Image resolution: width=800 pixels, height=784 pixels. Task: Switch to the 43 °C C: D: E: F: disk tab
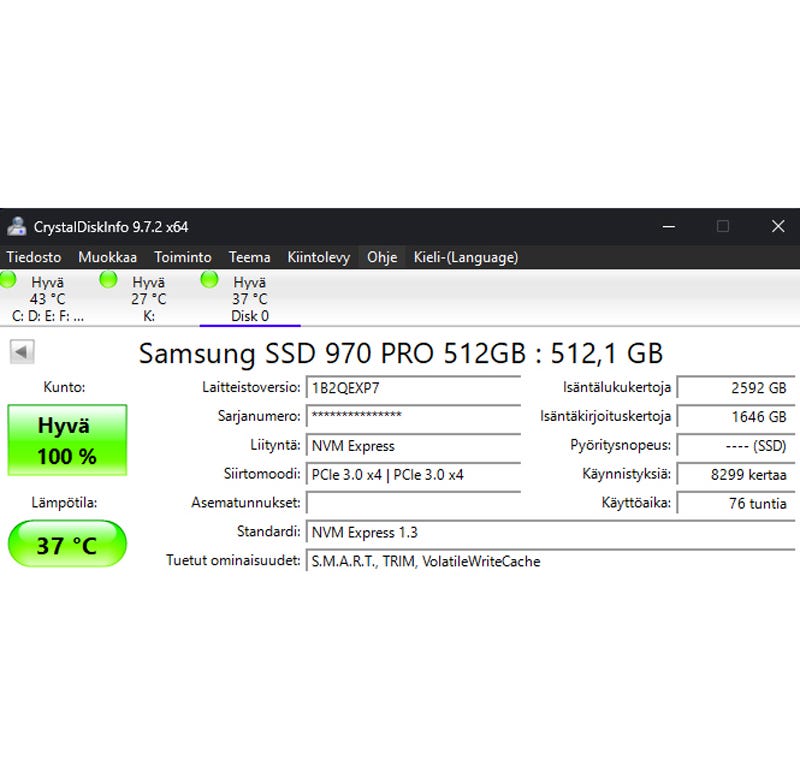(48, 298)
